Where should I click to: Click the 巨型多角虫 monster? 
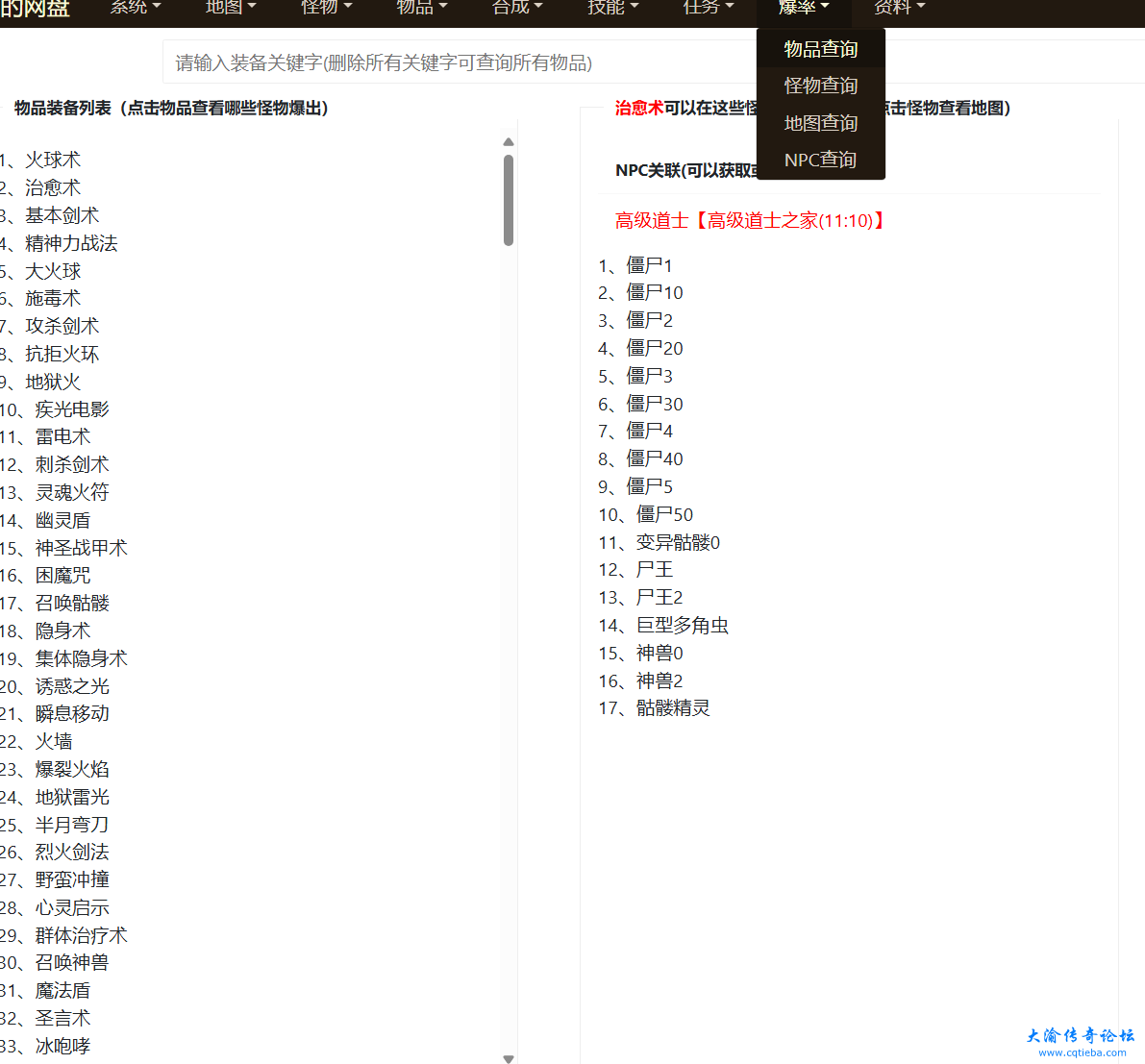pos(682,625)
